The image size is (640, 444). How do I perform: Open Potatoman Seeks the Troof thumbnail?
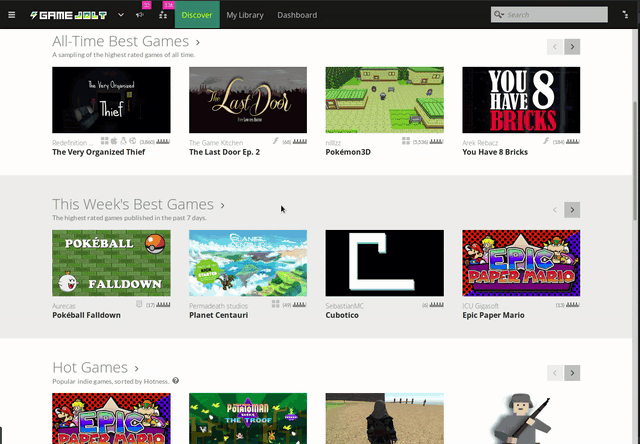click(x=248, y=418)
